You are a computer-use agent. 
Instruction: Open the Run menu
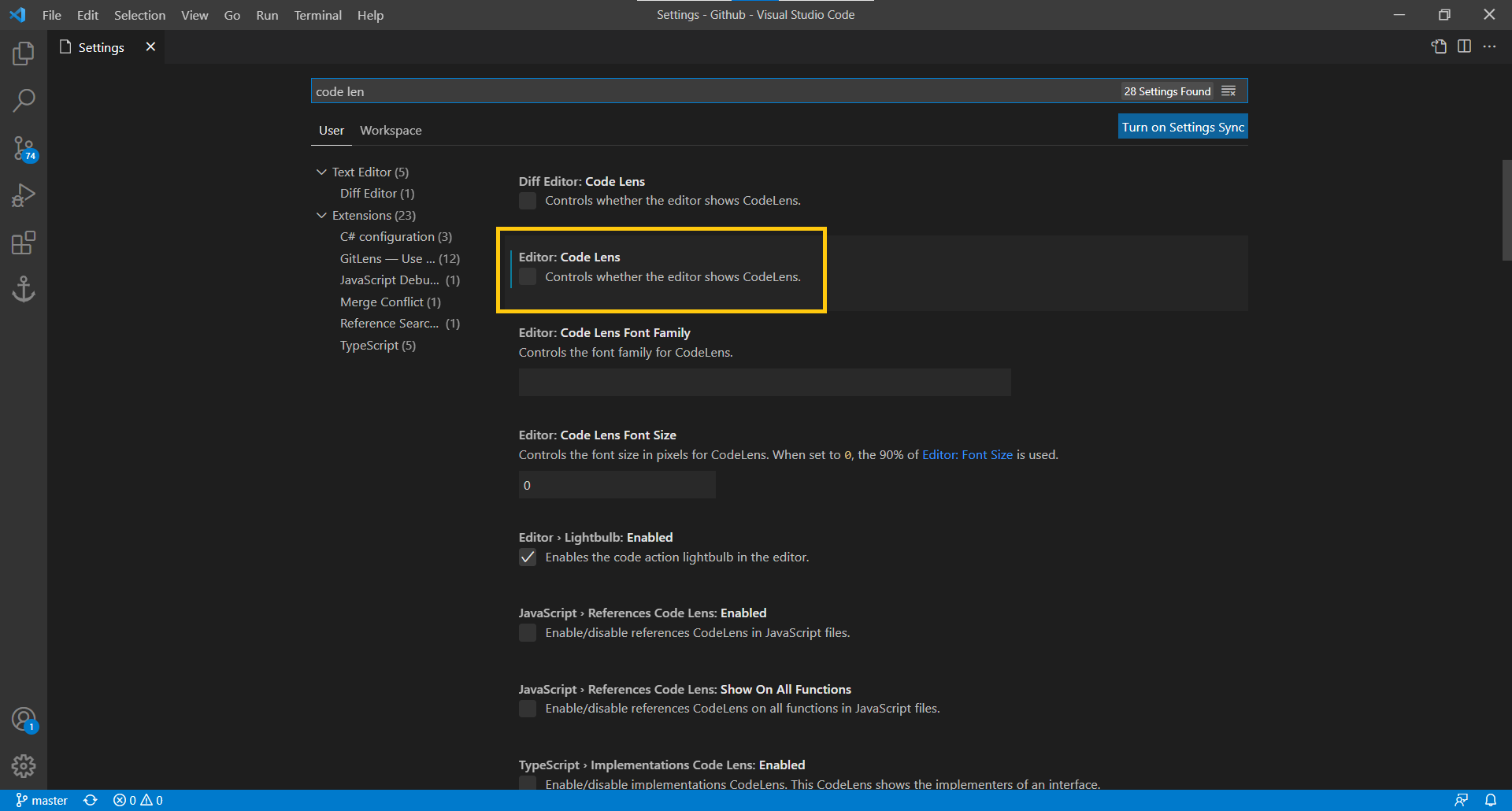point(267,15)
